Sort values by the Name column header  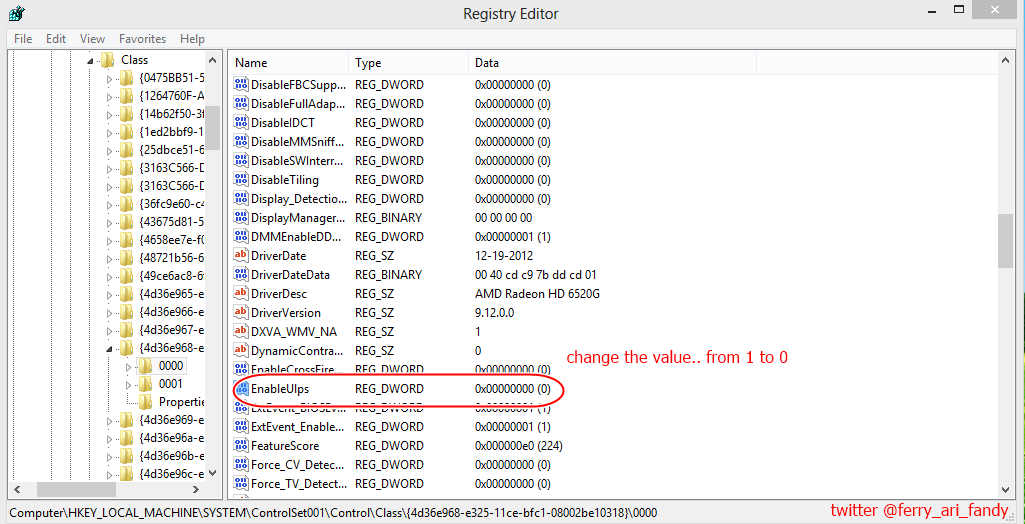[289, 63]
